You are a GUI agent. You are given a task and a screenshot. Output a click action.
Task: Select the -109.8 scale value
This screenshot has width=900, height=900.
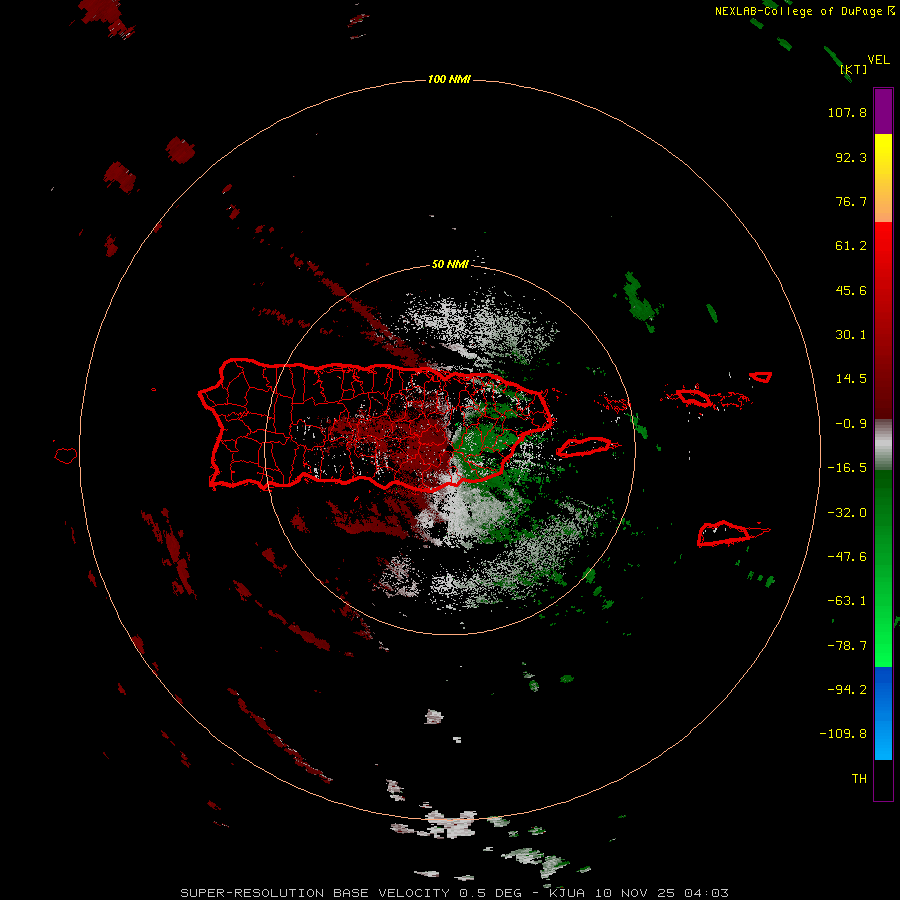coord(843,734)
